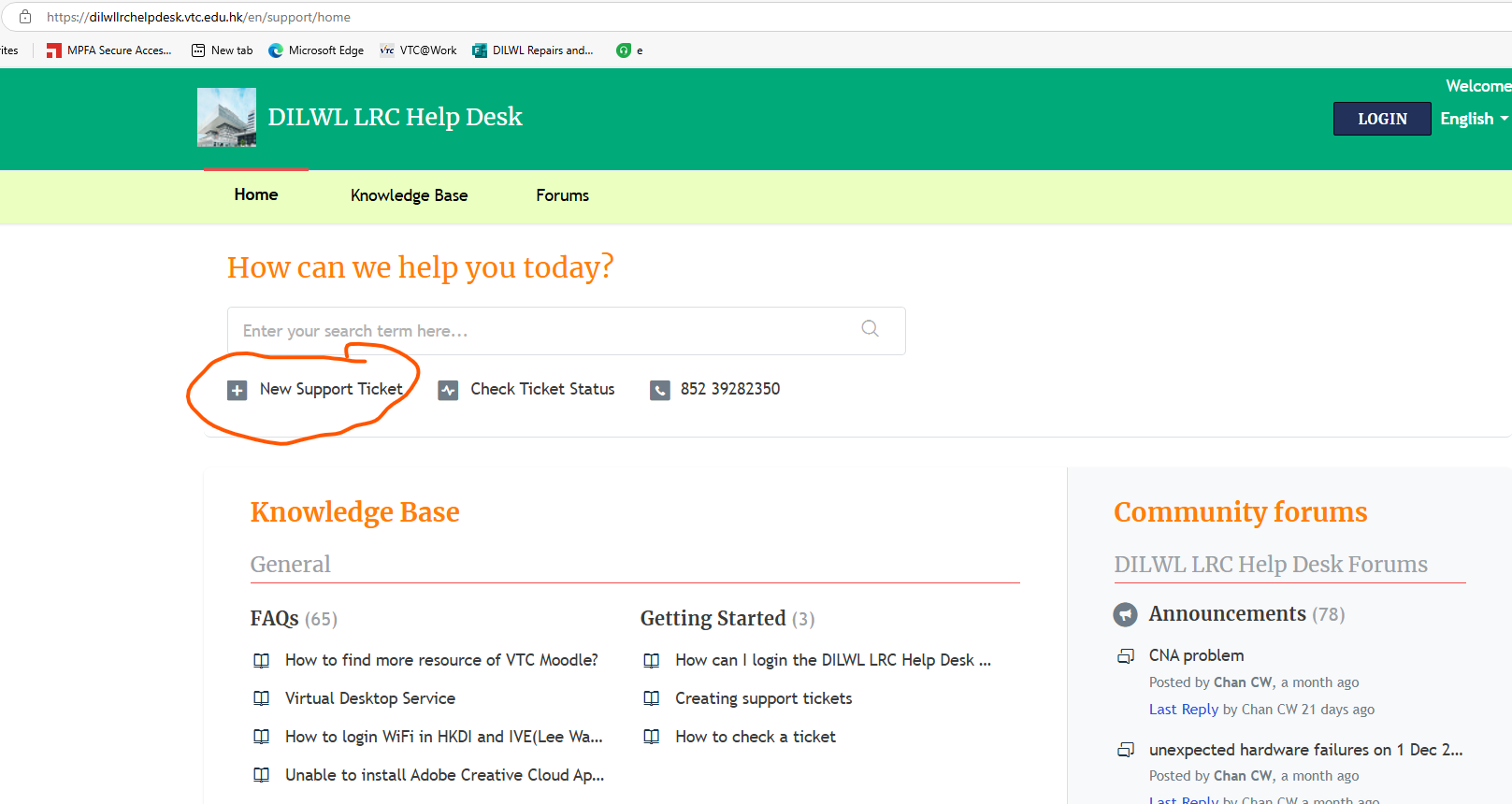This screenshot has width=1512, height=804.
Task: Open the Virtual Desktop Service article
Action: click(x=370, y=698)
